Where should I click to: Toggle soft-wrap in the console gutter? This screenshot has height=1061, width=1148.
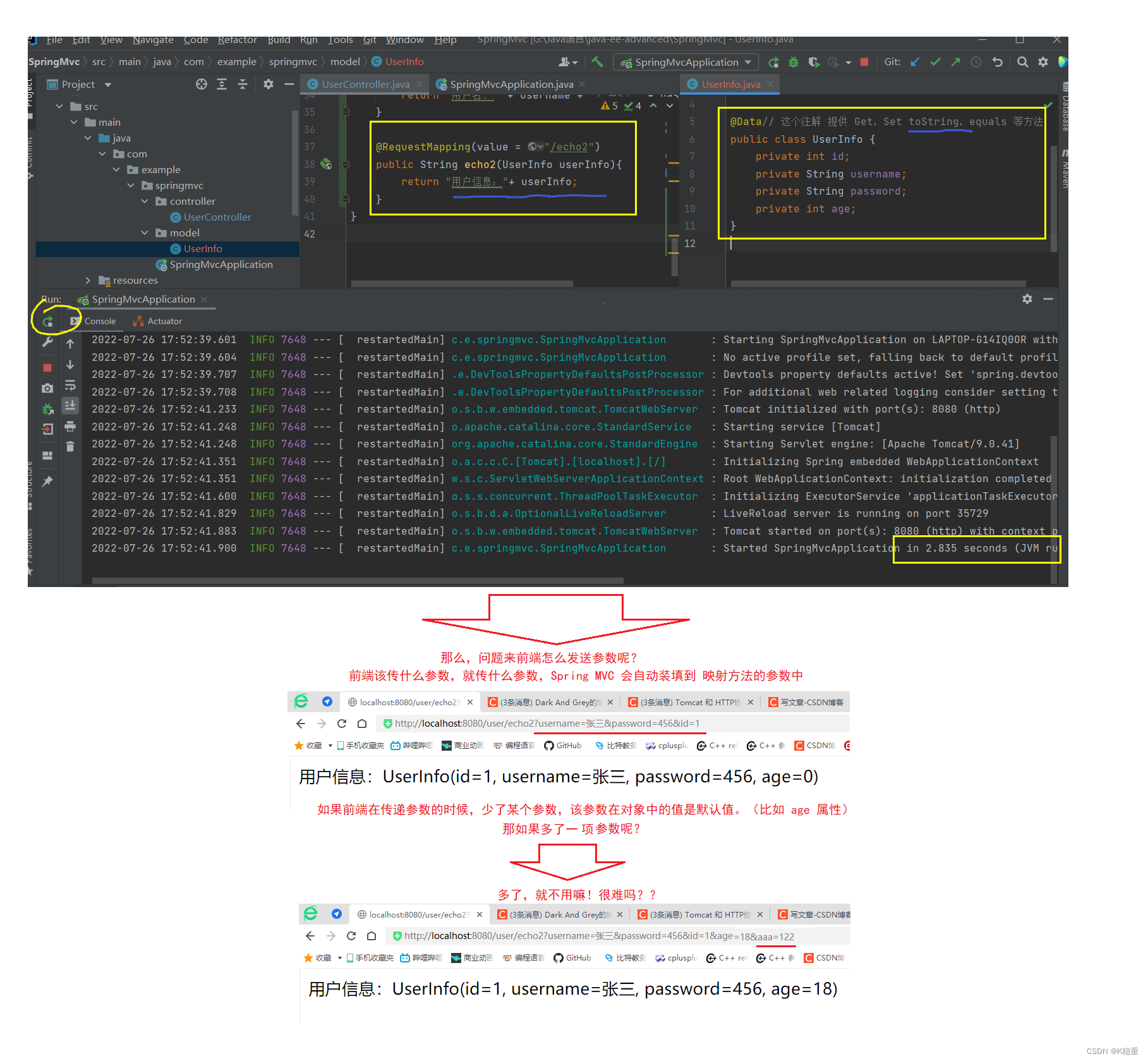click(70, 385)
